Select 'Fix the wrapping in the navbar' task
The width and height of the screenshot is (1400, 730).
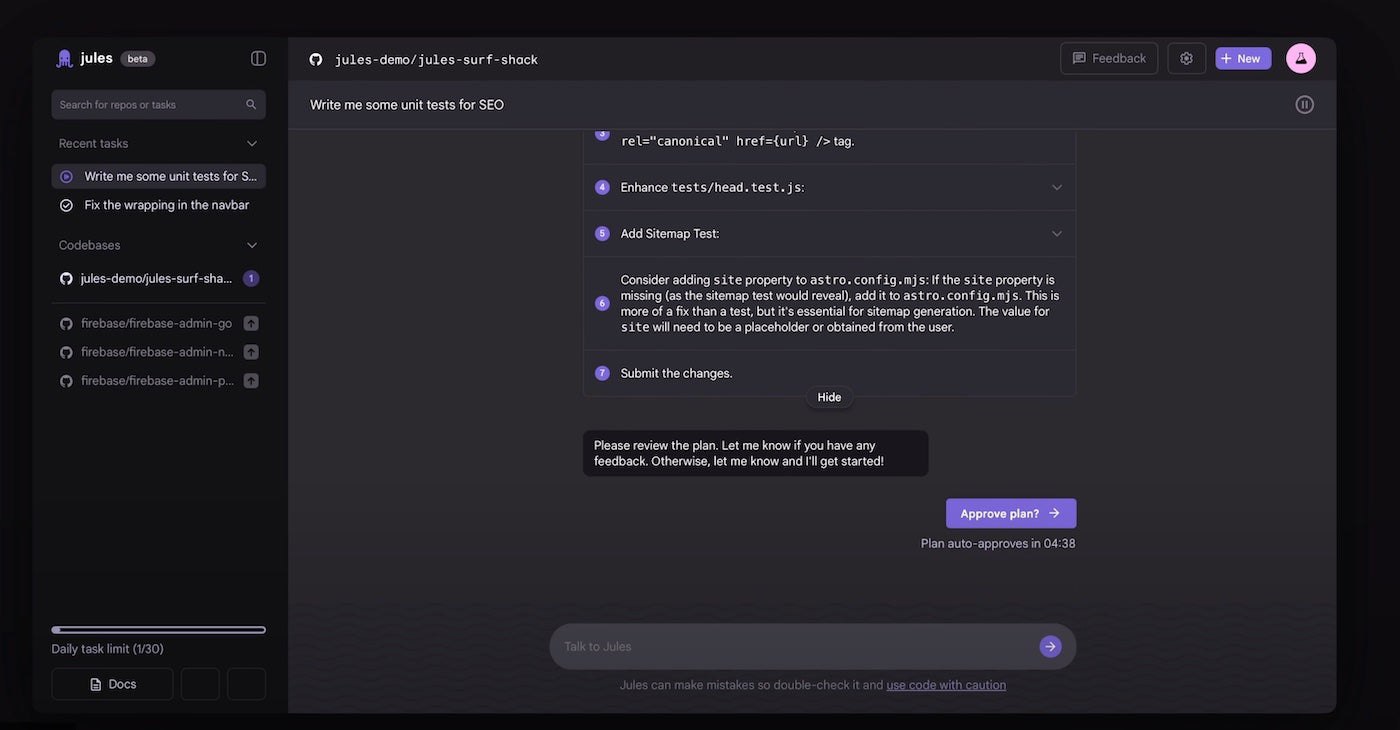click(166, 205)
